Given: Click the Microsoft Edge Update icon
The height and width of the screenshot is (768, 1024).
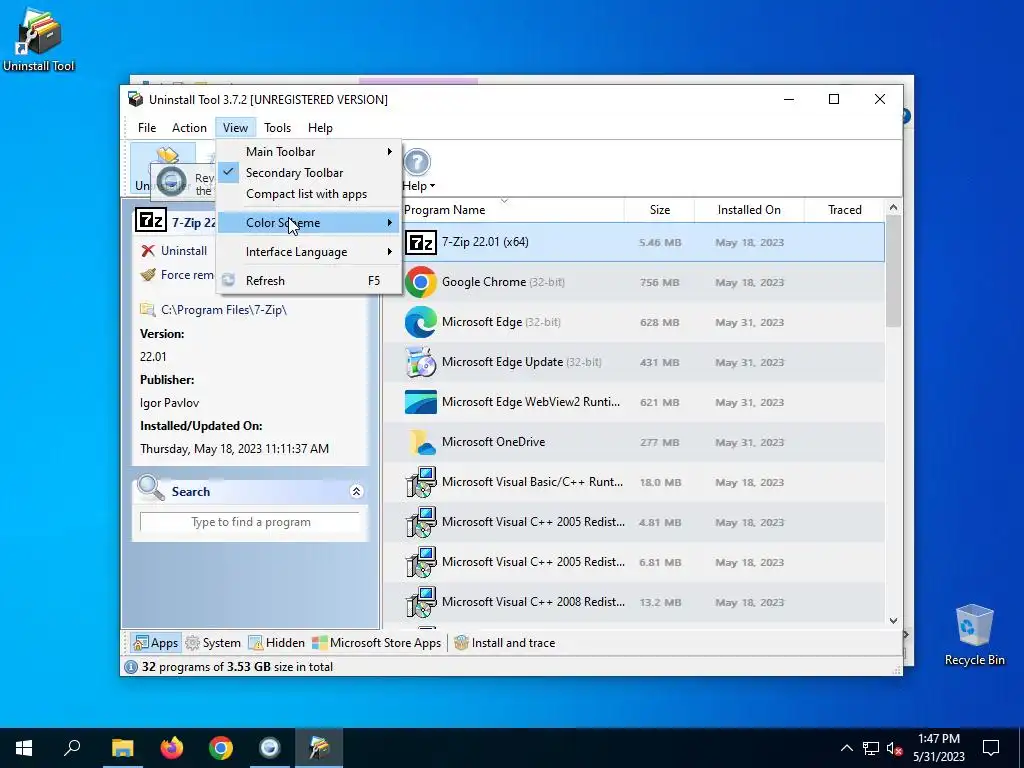Looking at the screenshot, I should tap(421, 362).
